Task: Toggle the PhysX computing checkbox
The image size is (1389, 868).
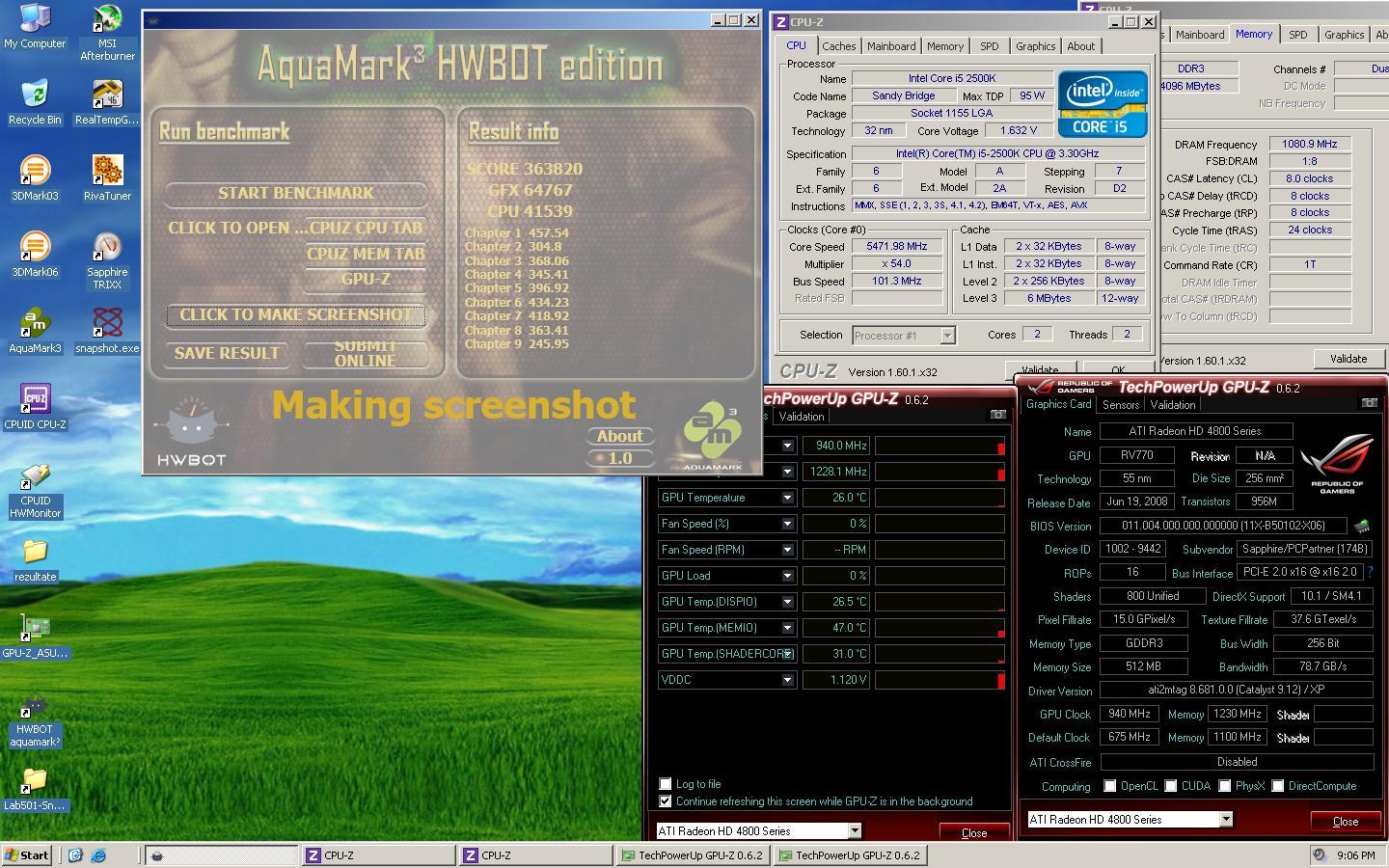Action: click(1224, 786)
